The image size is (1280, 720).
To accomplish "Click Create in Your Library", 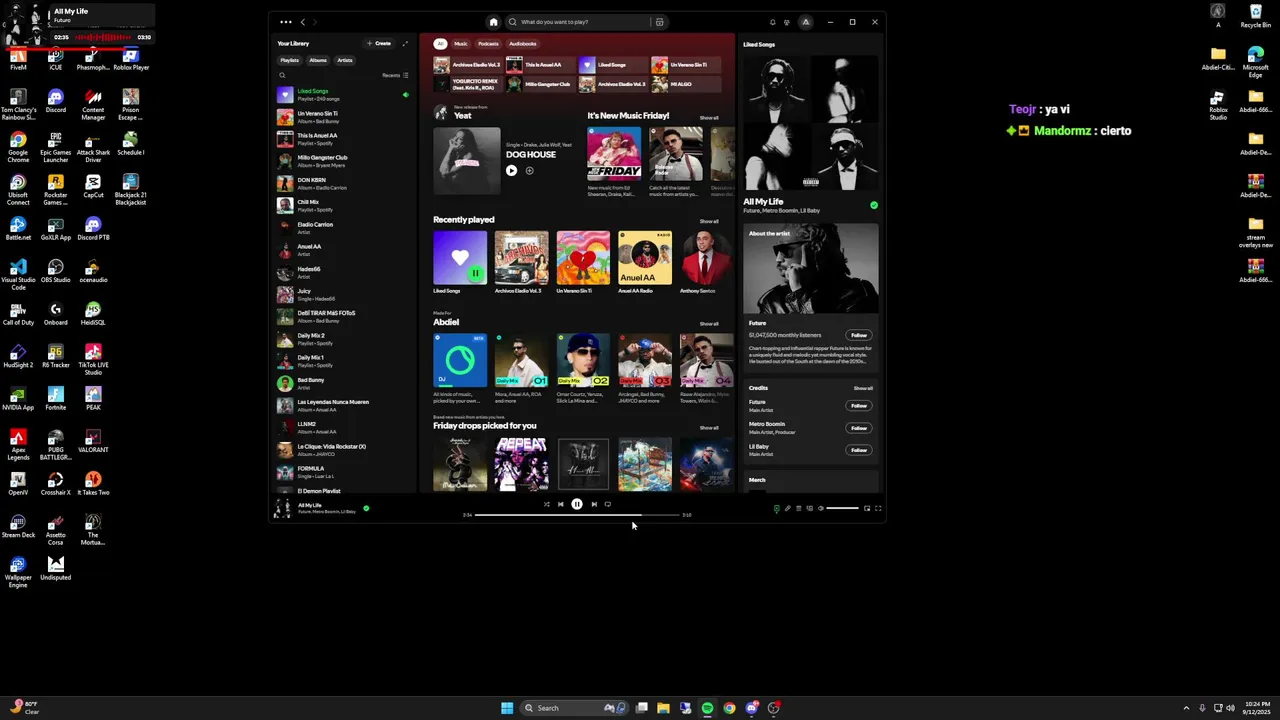I will (379, 44).
